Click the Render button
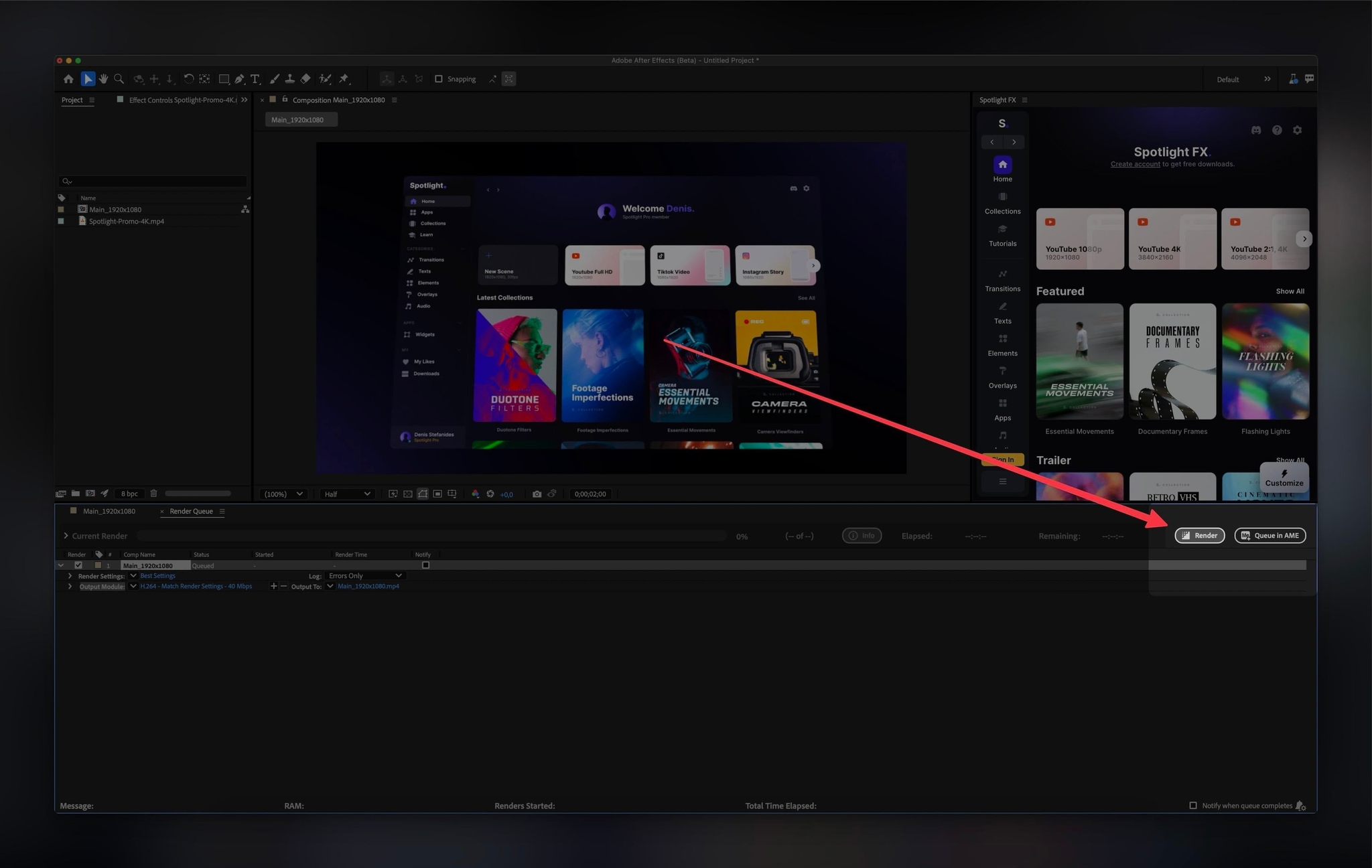Image resolution: width=1372 pixels, height=868 pixels. point(1200,535)
